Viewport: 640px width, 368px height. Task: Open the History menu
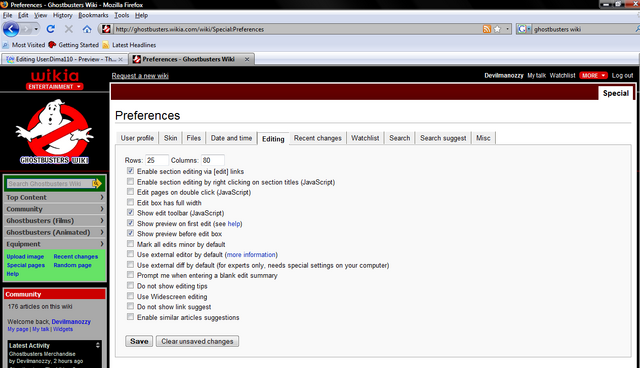[62, 15]
